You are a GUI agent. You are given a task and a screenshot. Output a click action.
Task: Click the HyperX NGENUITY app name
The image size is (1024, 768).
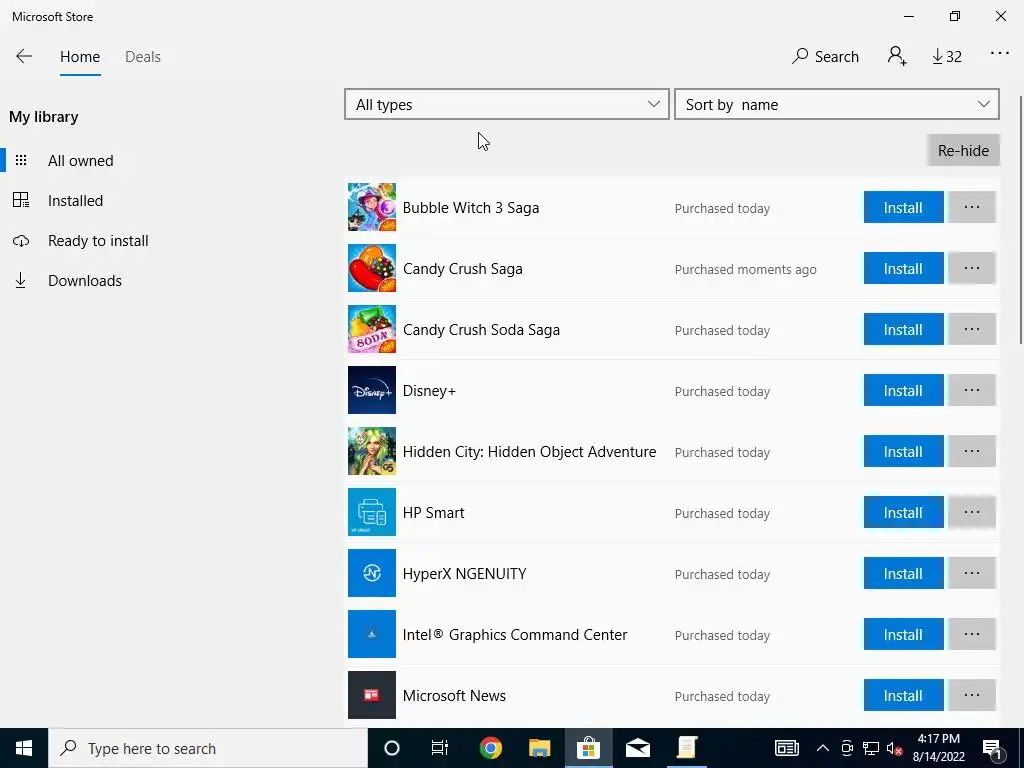coord(464,573)
